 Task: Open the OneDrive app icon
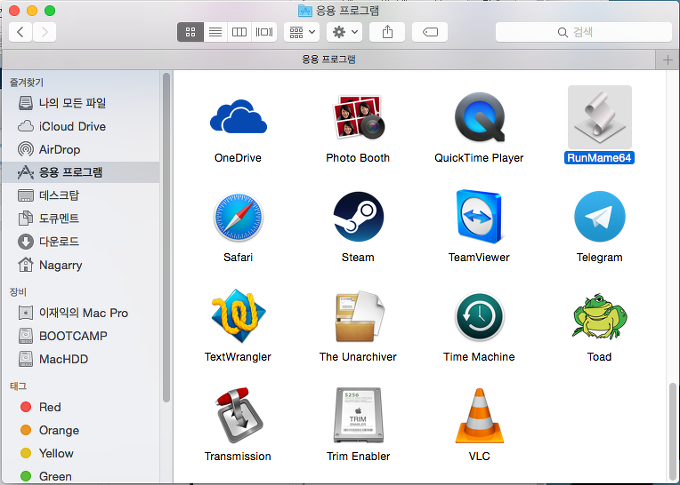click(x=238, y=117)
